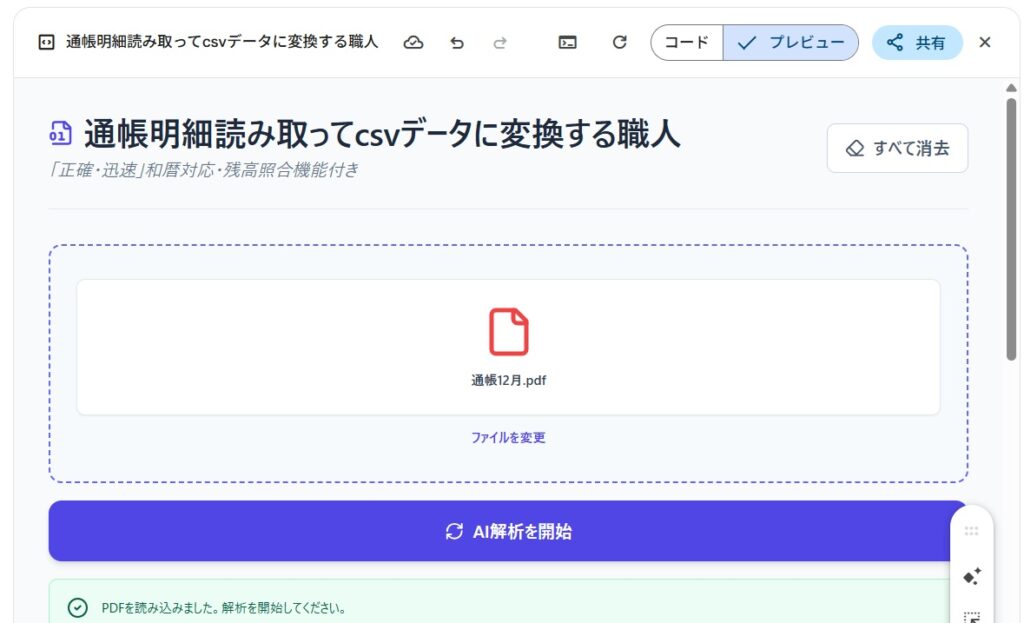The image size is (1024, 623).
Task: Click the sparkle AI icon in floating panel
Action: click(x=971, y=576)
